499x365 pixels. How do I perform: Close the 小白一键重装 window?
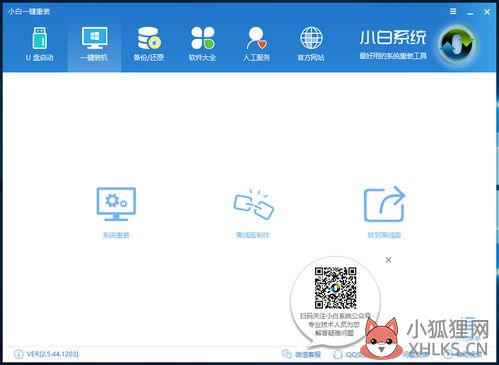coord(487,12)
